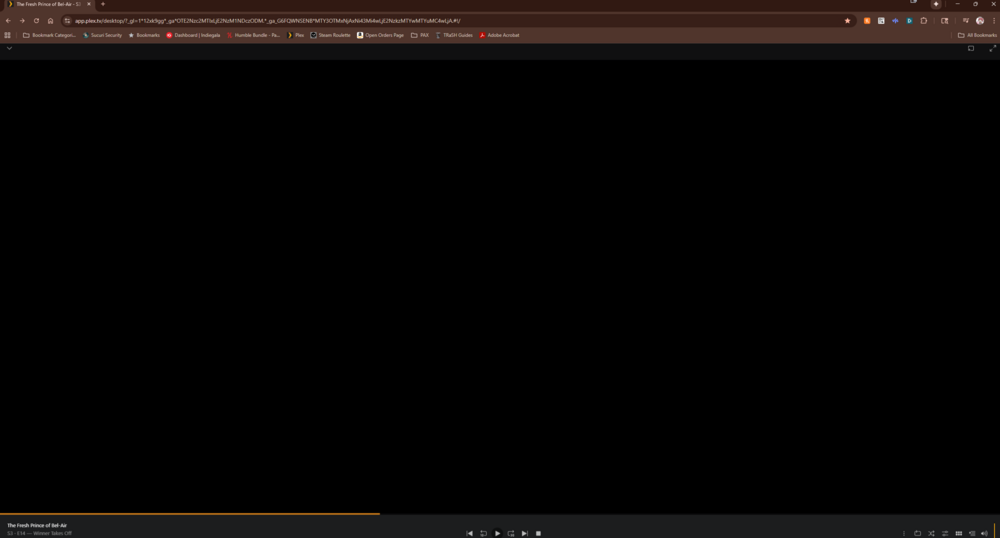1000x538 pixels.
Task: Expand the PAX bookmarks folder
Action: (x=420, y=35)
